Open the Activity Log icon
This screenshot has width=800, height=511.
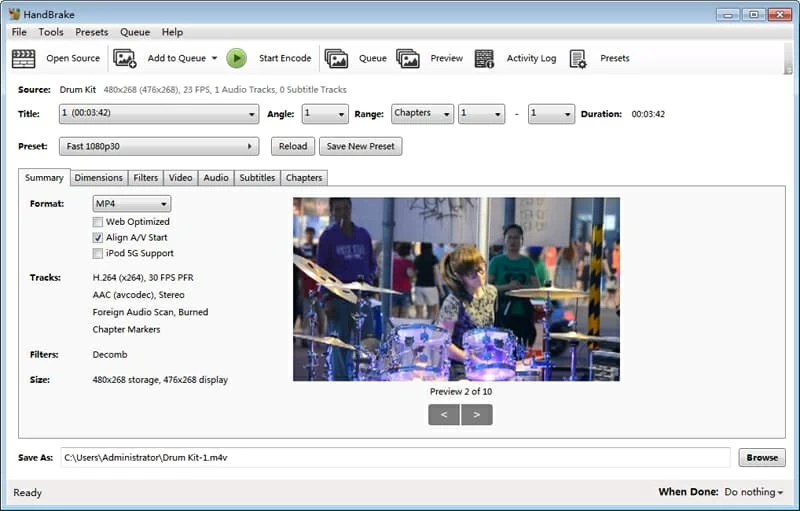coord(485,59)
